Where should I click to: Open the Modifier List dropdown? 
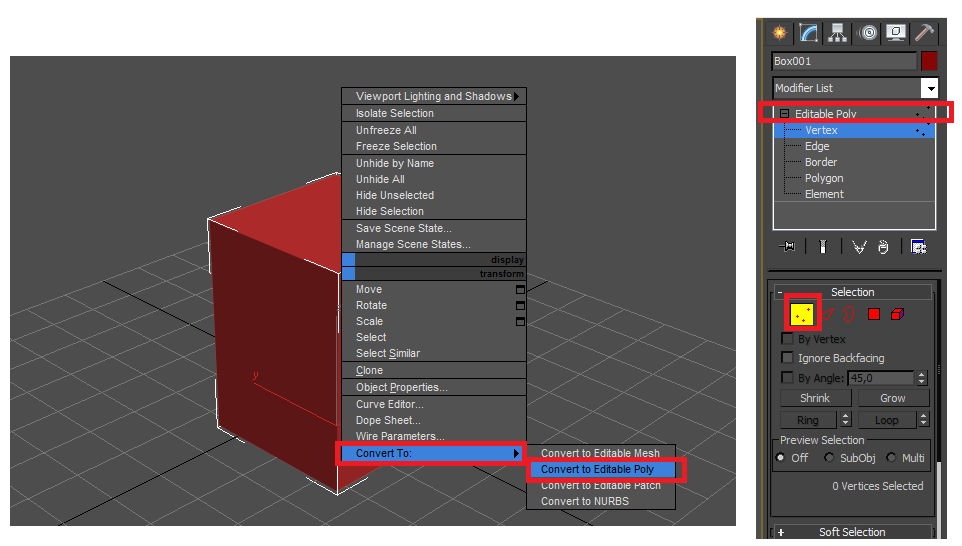click(x=929, y=88)
